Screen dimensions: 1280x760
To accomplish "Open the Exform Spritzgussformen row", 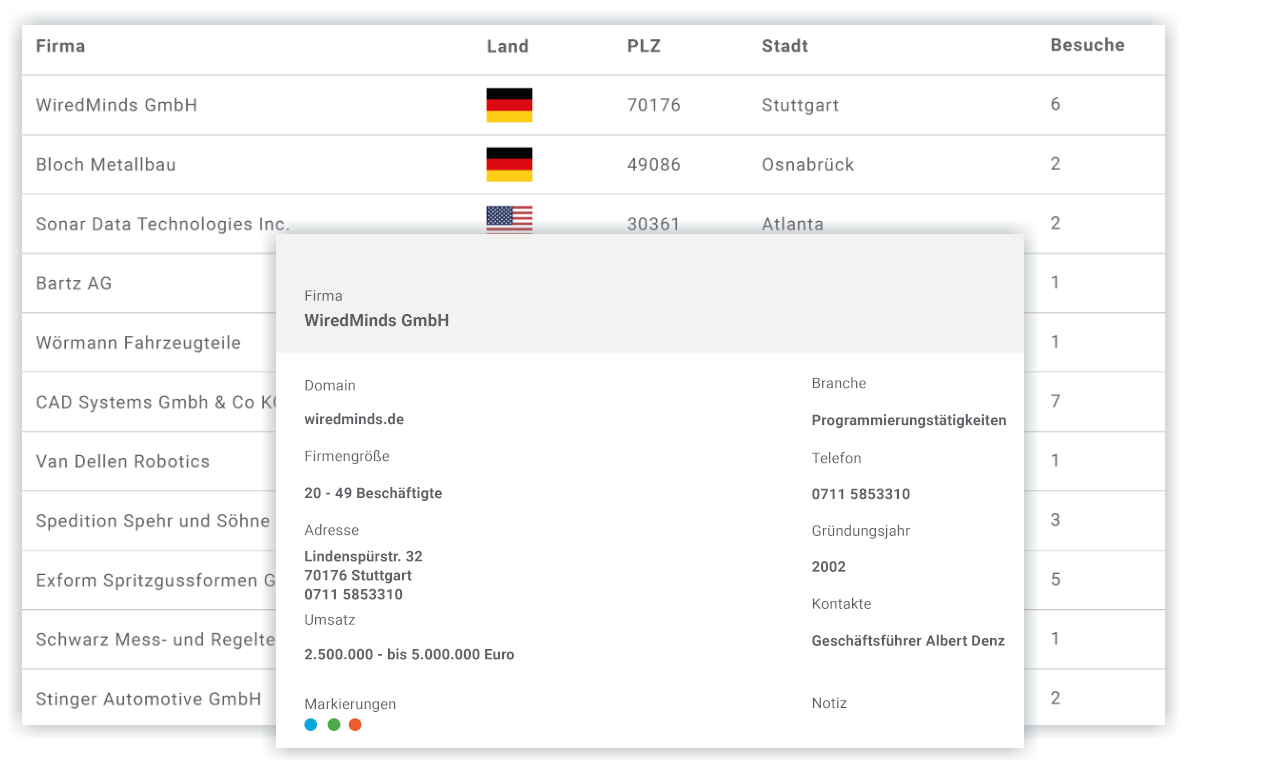I will pos(156,580).
